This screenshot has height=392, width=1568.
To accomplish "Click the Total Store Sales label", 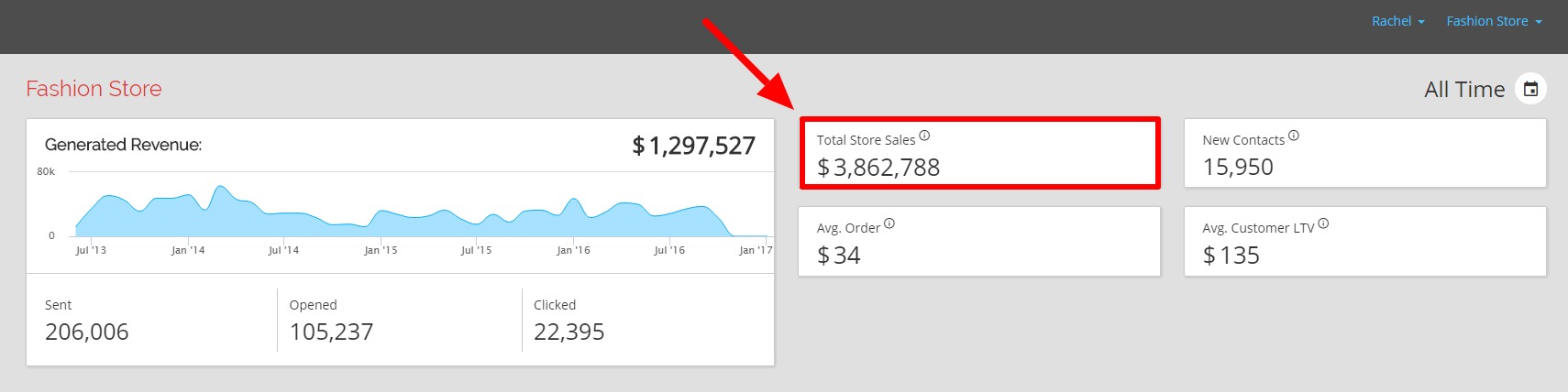I will (867, 140).
